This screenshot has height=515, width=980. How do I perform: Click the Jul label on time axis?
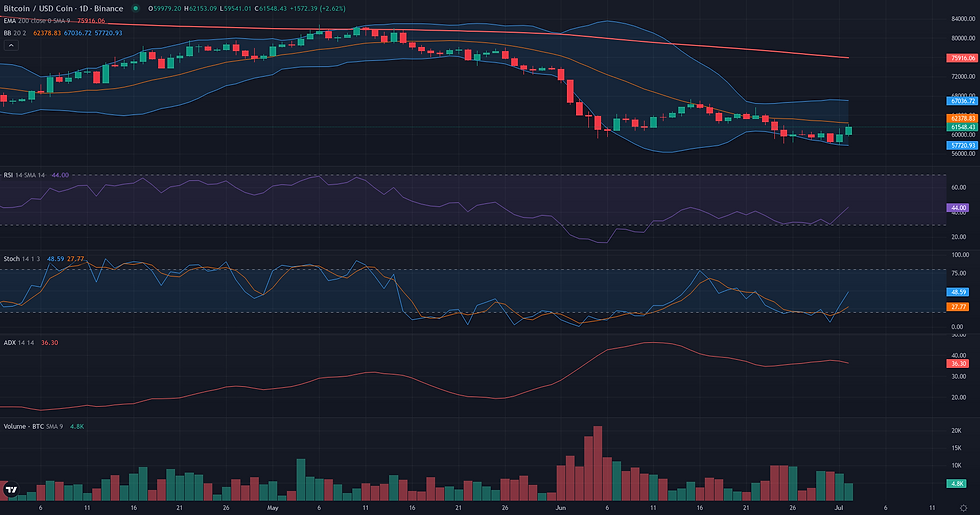click(839, 508)
